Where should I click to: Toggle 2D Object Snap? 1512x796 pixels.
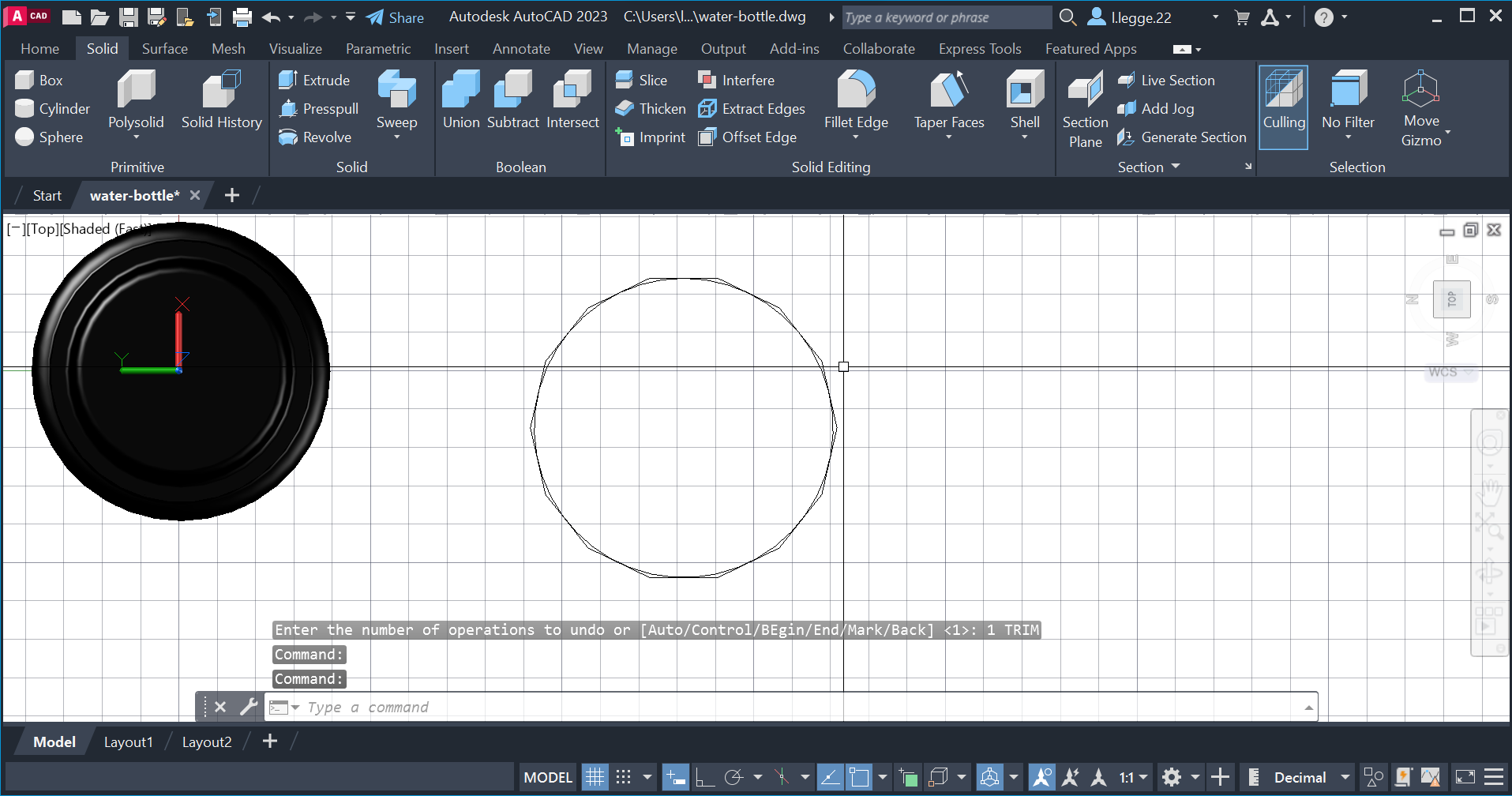[858, 777]
